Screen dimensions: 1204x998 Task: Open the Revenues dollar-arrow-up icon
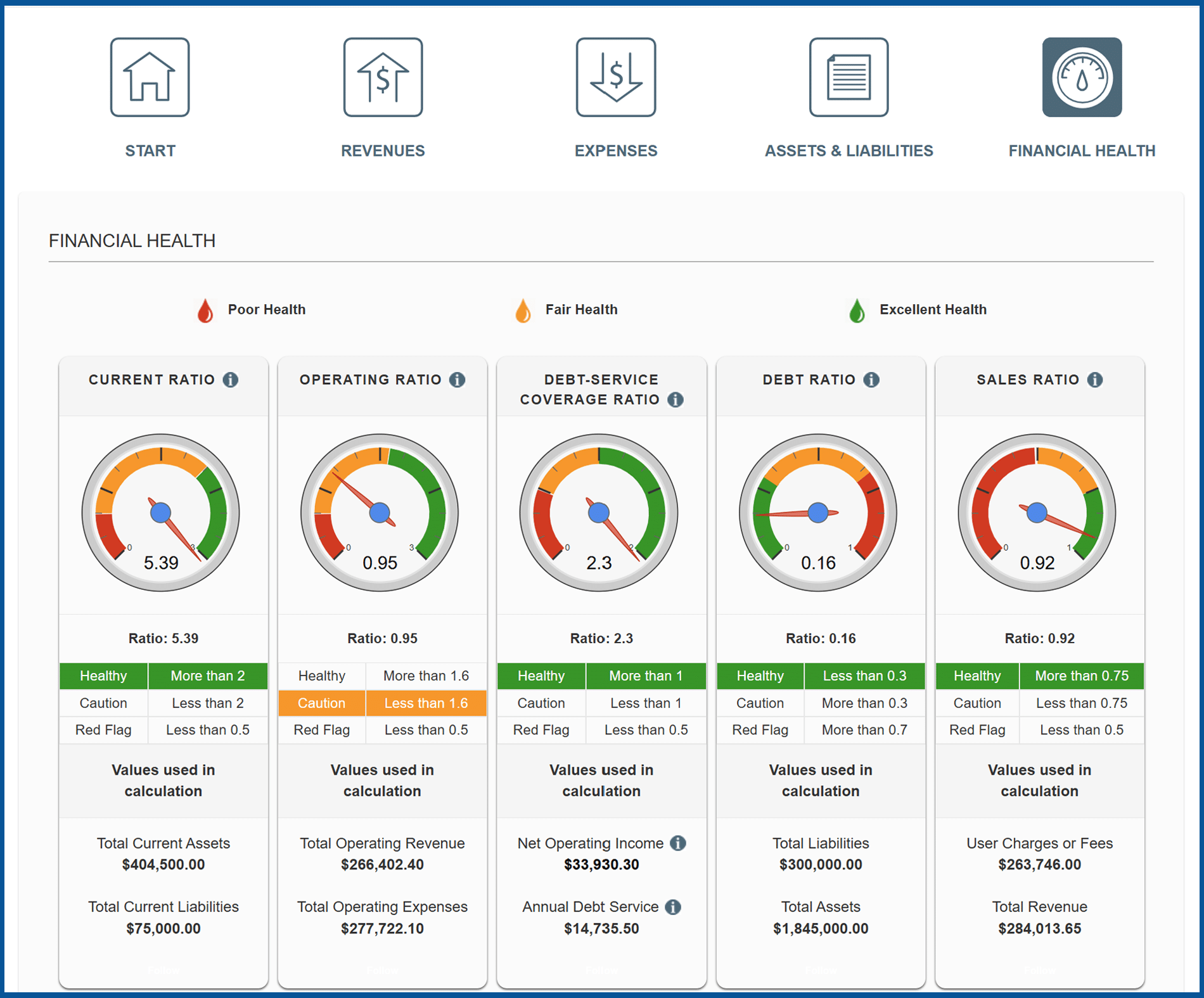tap(383, 77)
